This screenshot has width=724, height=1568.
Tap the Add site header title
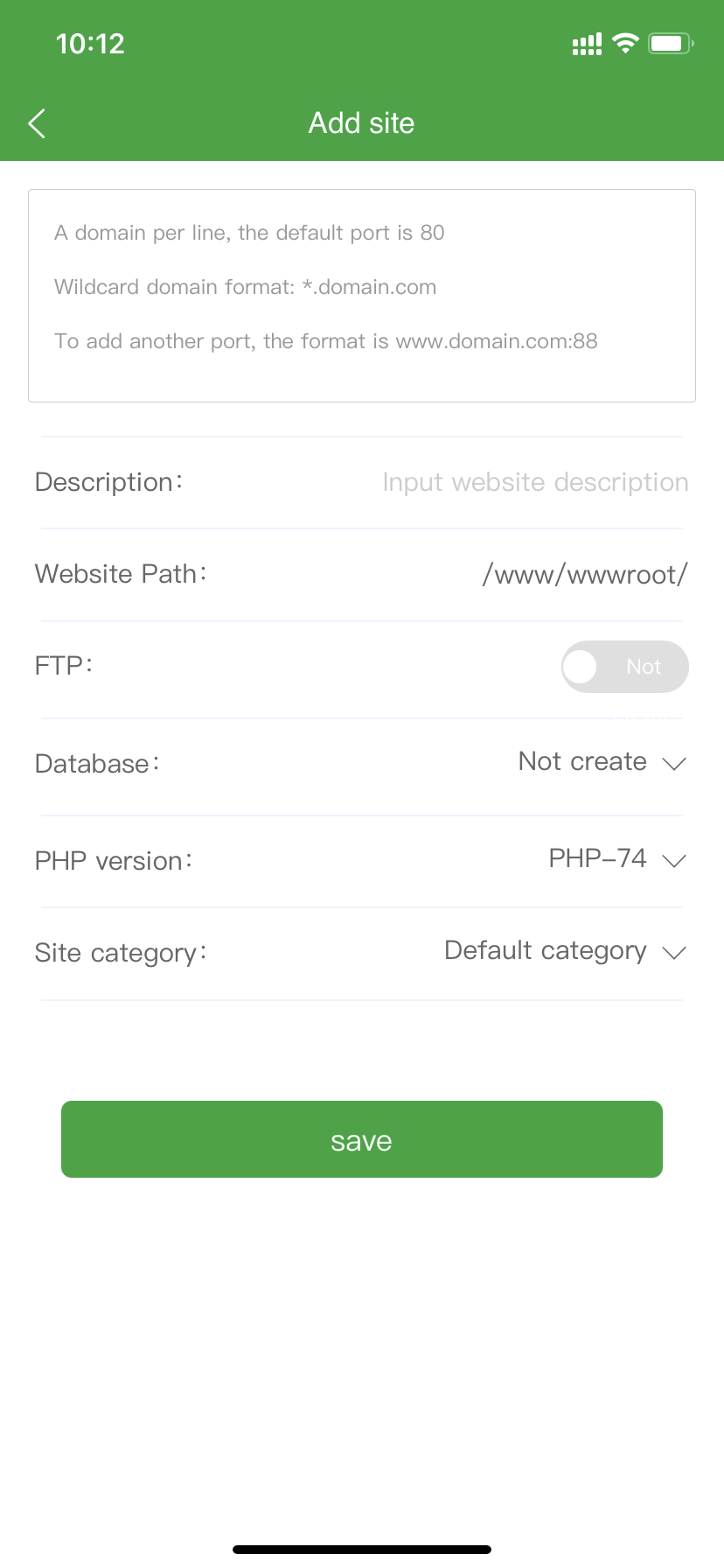[x=362, y=123]
